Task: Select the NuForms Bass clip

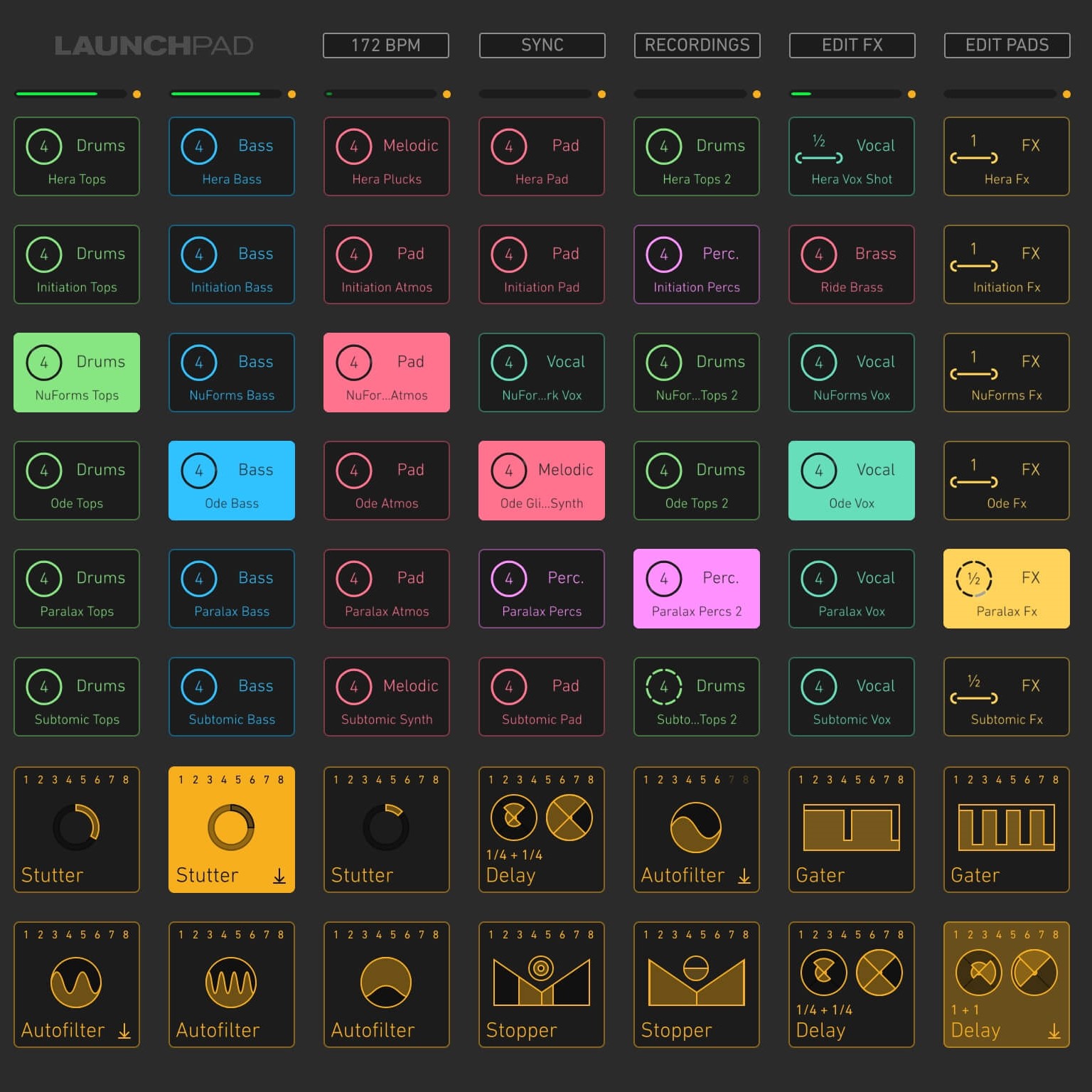Action: pos(232,373)
